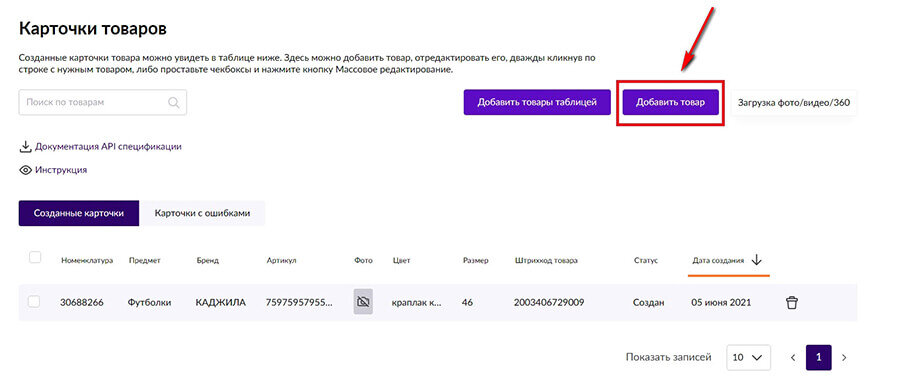Image resolution: width=900 pixels, height=381 pixels.
Task: Click the eye icon next to Инструкция
Action: click(x=25, y=170)
